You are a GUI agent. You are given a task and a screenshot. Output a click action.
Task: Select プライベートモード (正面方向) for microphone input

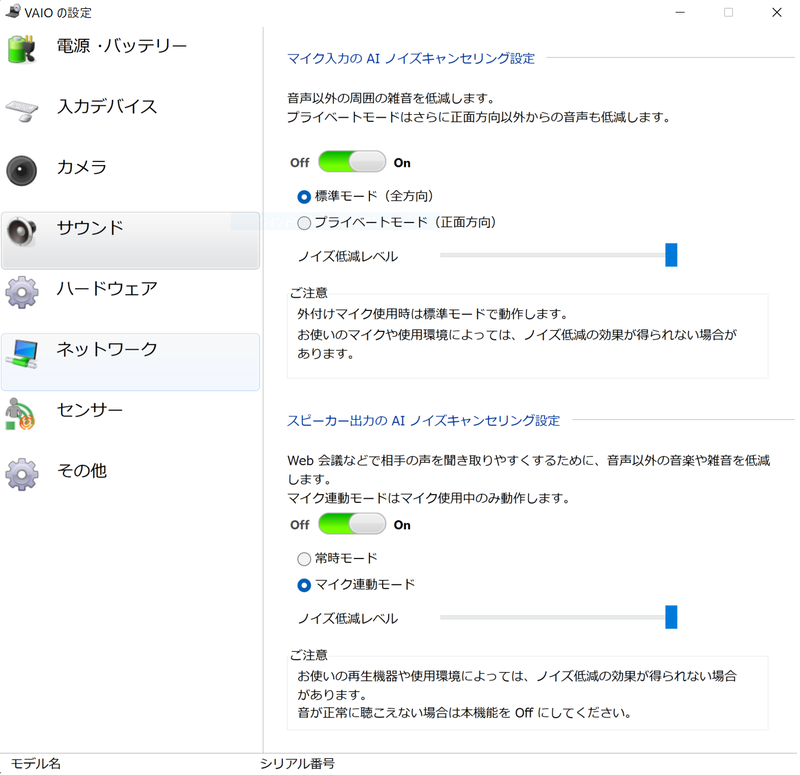(x=303, y=222)
